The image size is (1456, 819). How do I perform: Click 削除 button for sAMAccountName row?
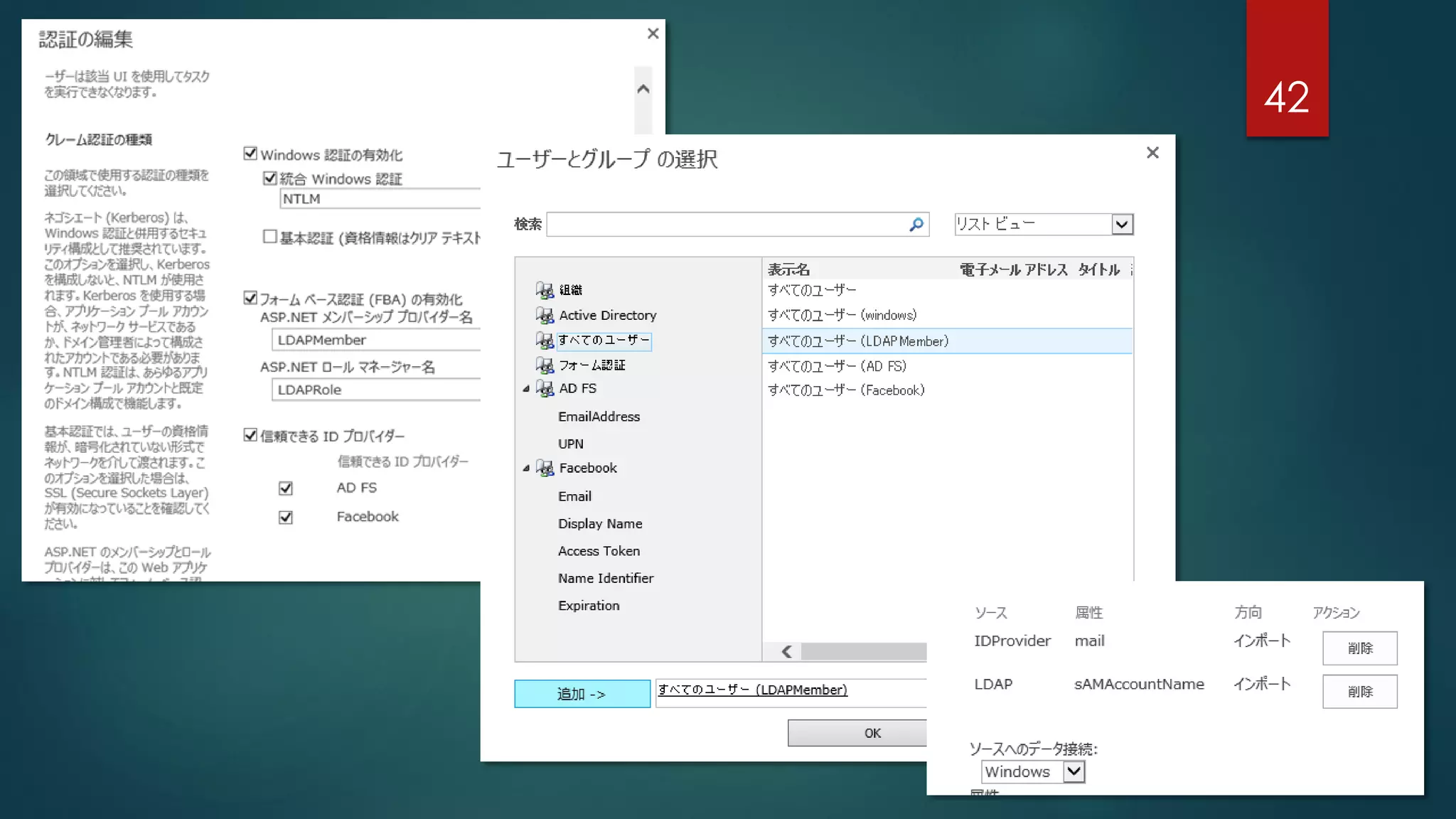[1359, 691]
